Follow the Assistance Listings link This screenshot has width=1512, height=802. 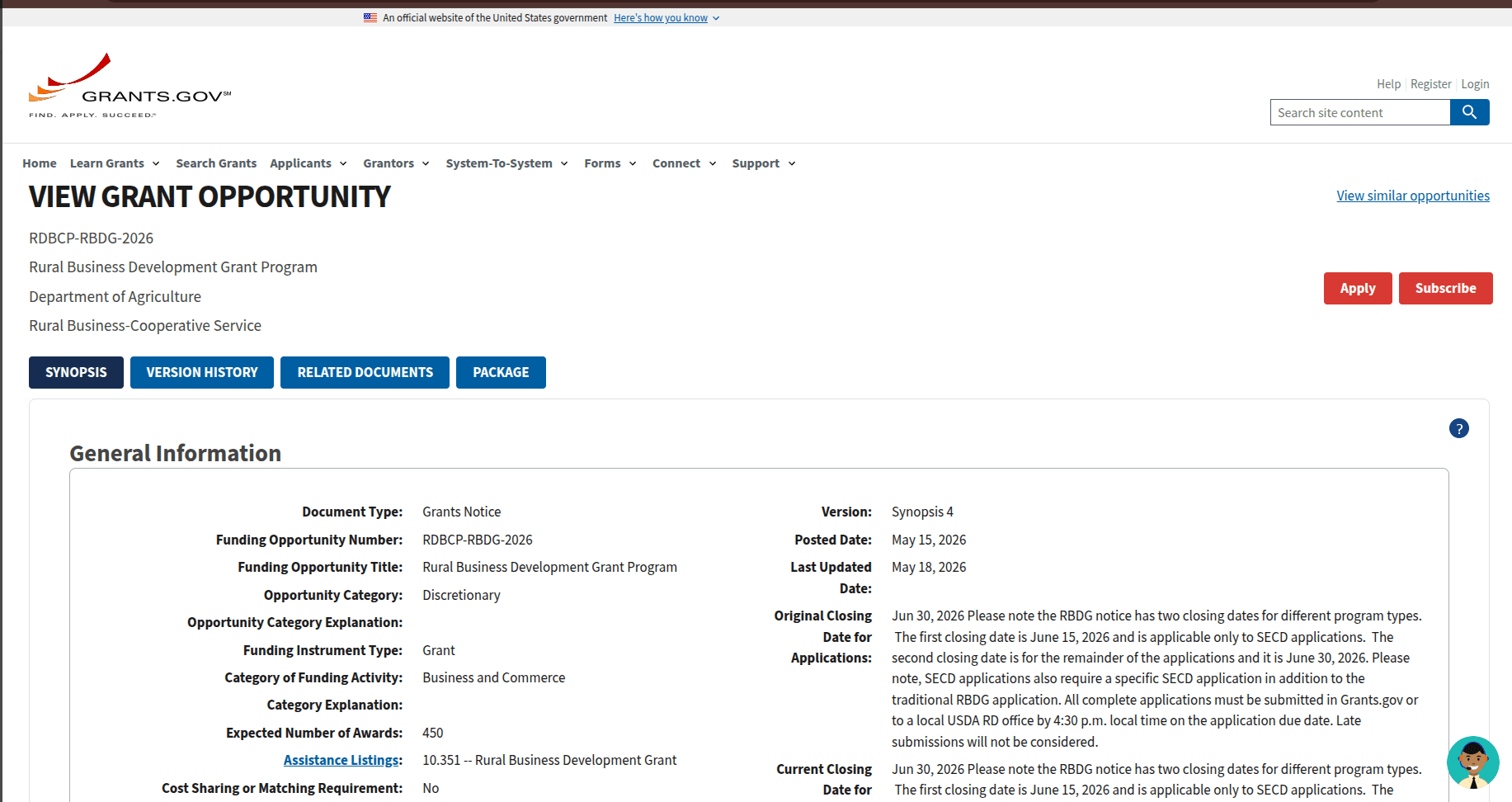(x=341, y=760)
